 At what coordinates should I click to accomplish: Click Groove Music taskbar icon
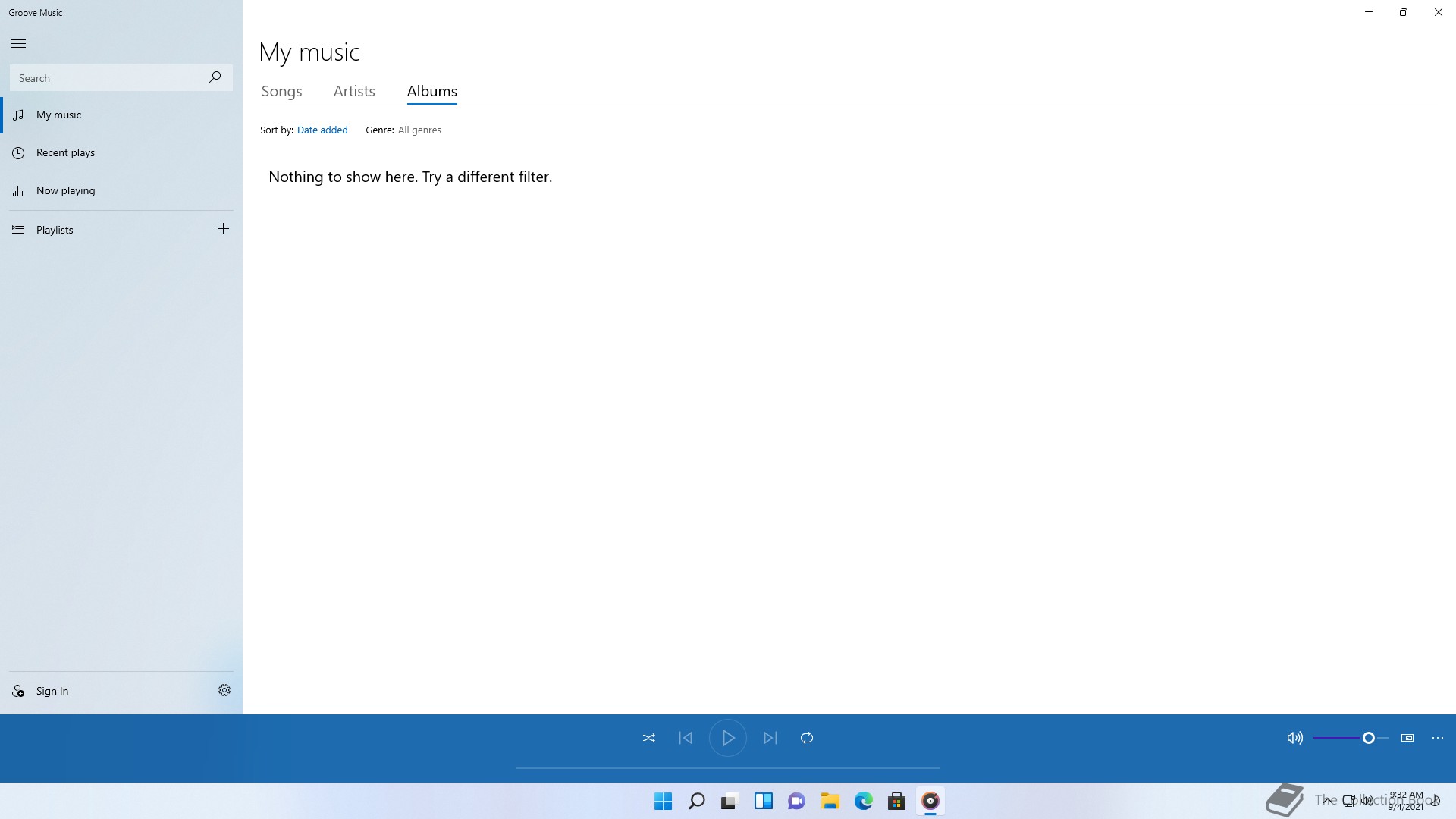930,801
